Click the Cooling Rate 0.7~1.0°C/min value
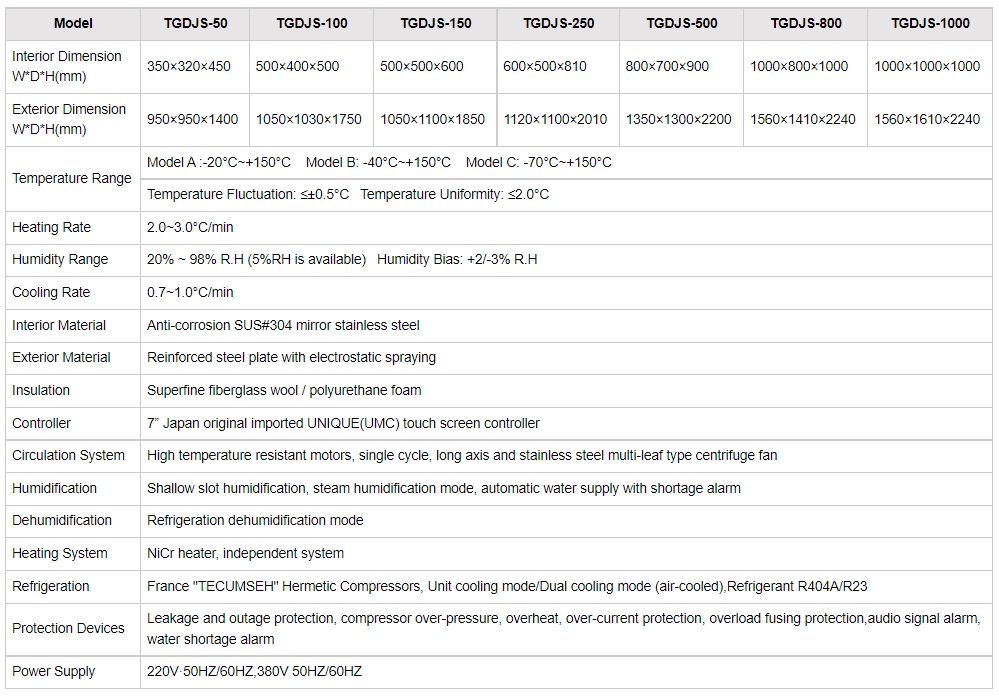 point(190,292)
